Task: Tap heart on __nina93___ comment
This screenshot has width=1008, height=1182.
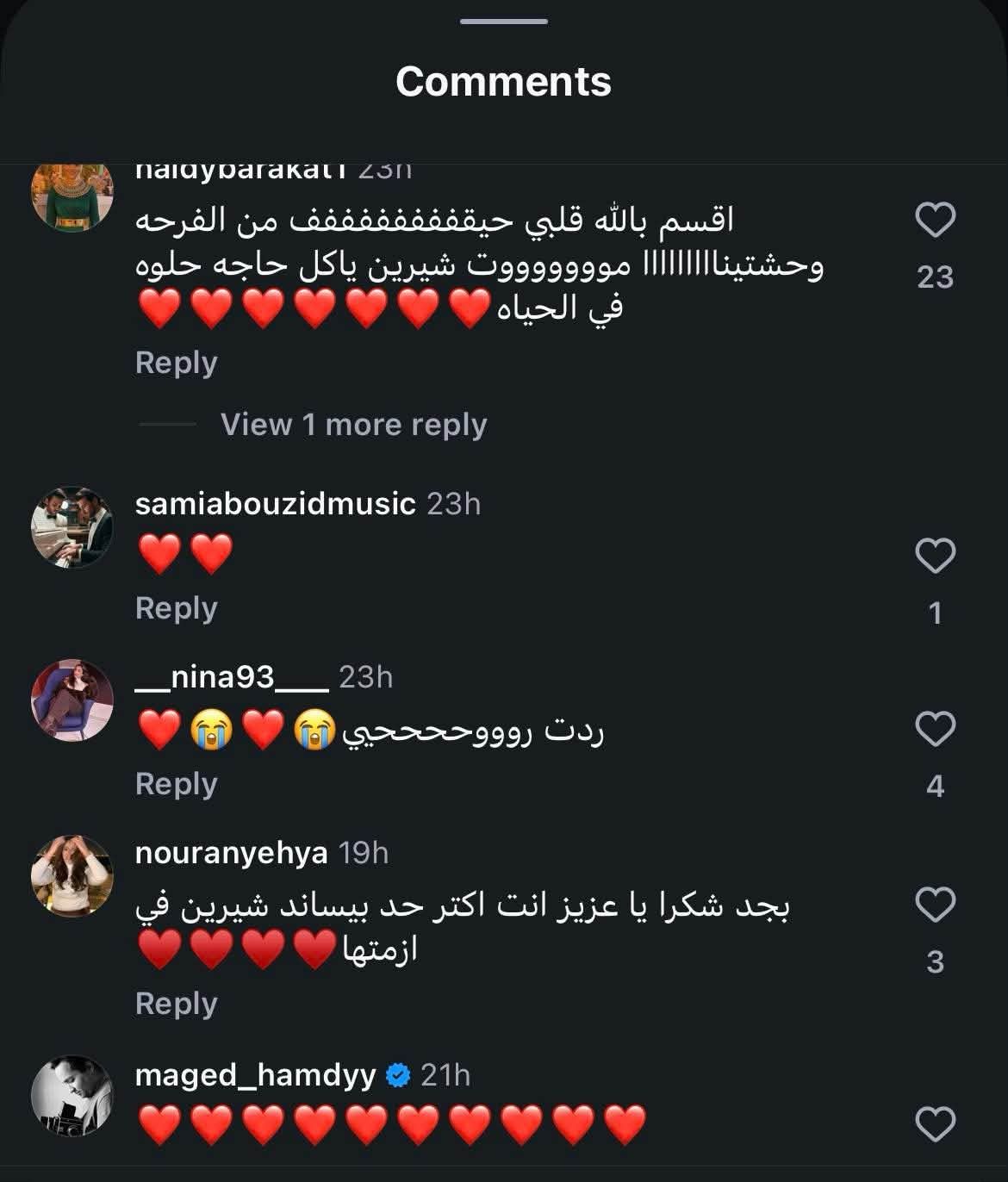Action: point(935,730)
